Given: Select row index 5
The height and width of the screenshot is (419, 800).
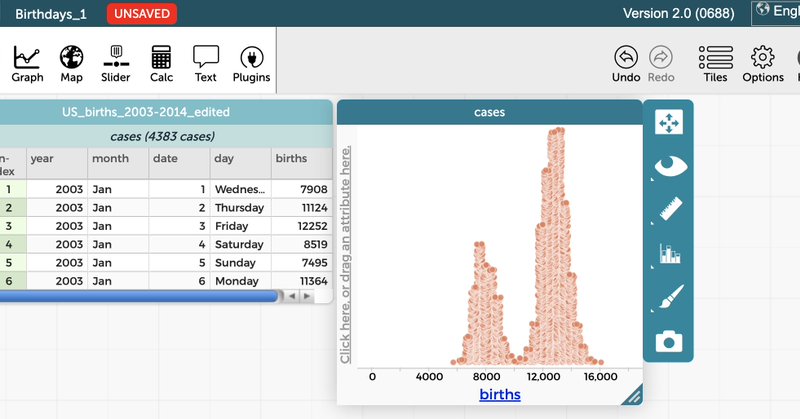Looking at the screenshot, I should (9, 262).
